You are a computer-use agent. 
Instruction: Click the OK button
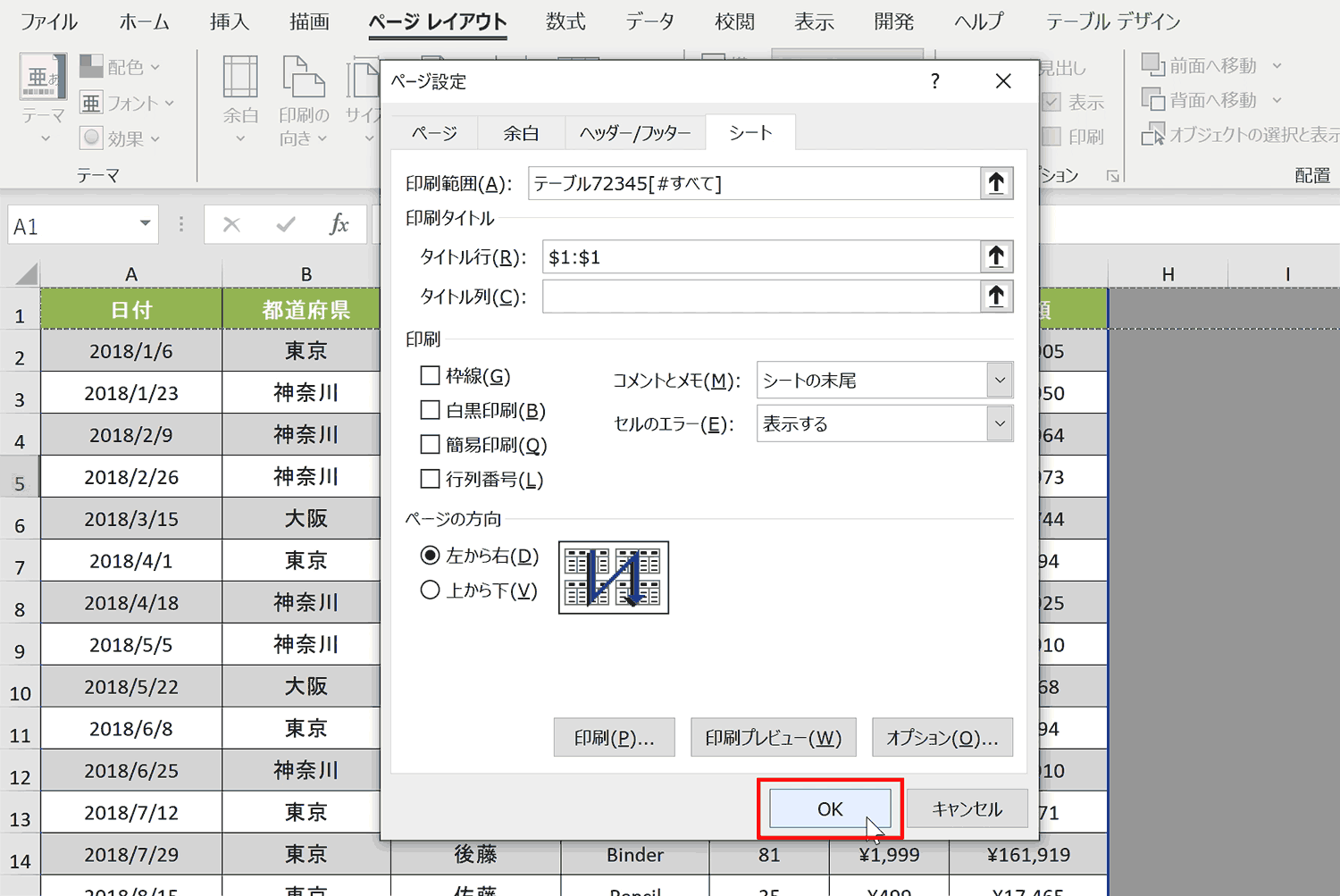tap(830, 808)
